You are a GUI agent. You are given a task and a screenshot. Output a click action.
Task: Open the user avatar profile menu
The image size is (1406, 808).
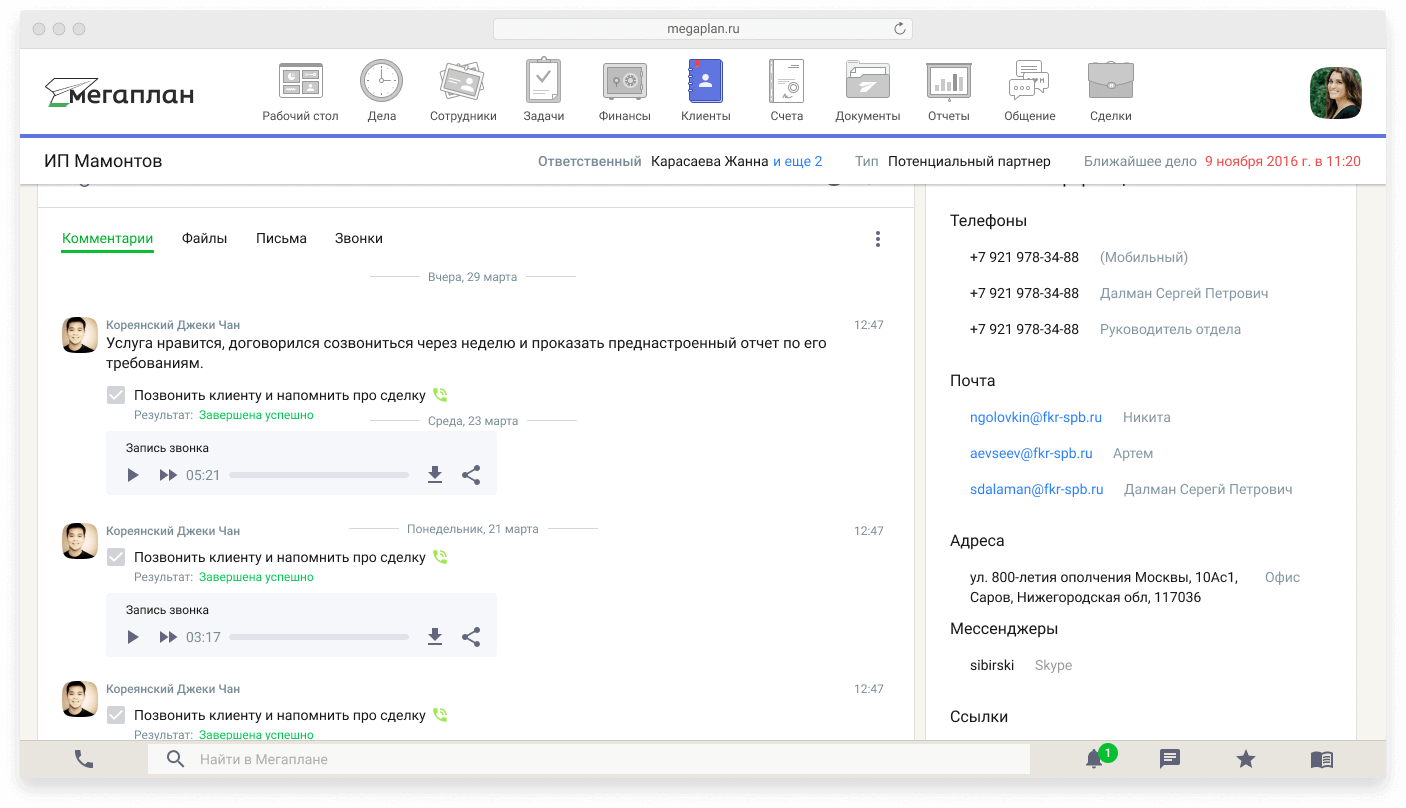point(1335,92)
